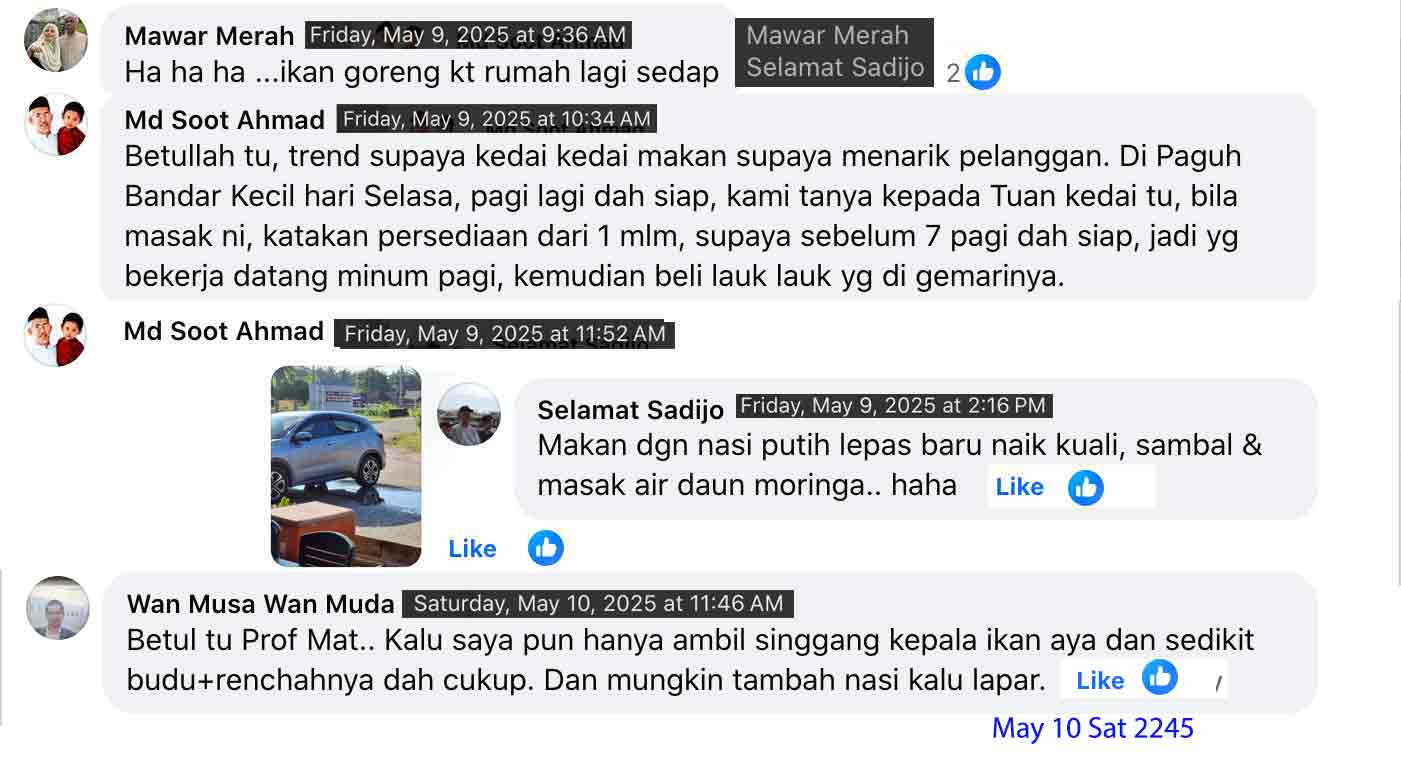Like Selamat Sadijo's reply via Like text
The height and width of the screenshot is (761, 1401).
point(1019,487)
